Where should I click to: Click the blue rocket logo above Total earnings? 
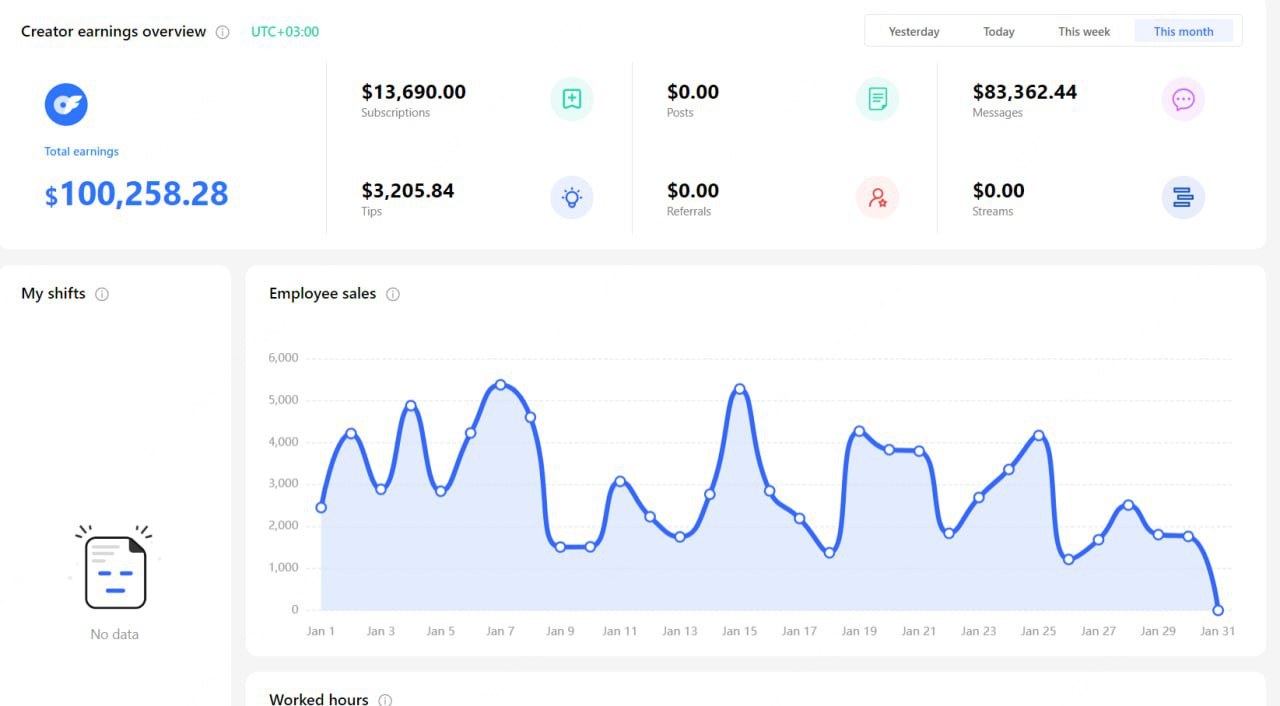(x=66, y=104)
